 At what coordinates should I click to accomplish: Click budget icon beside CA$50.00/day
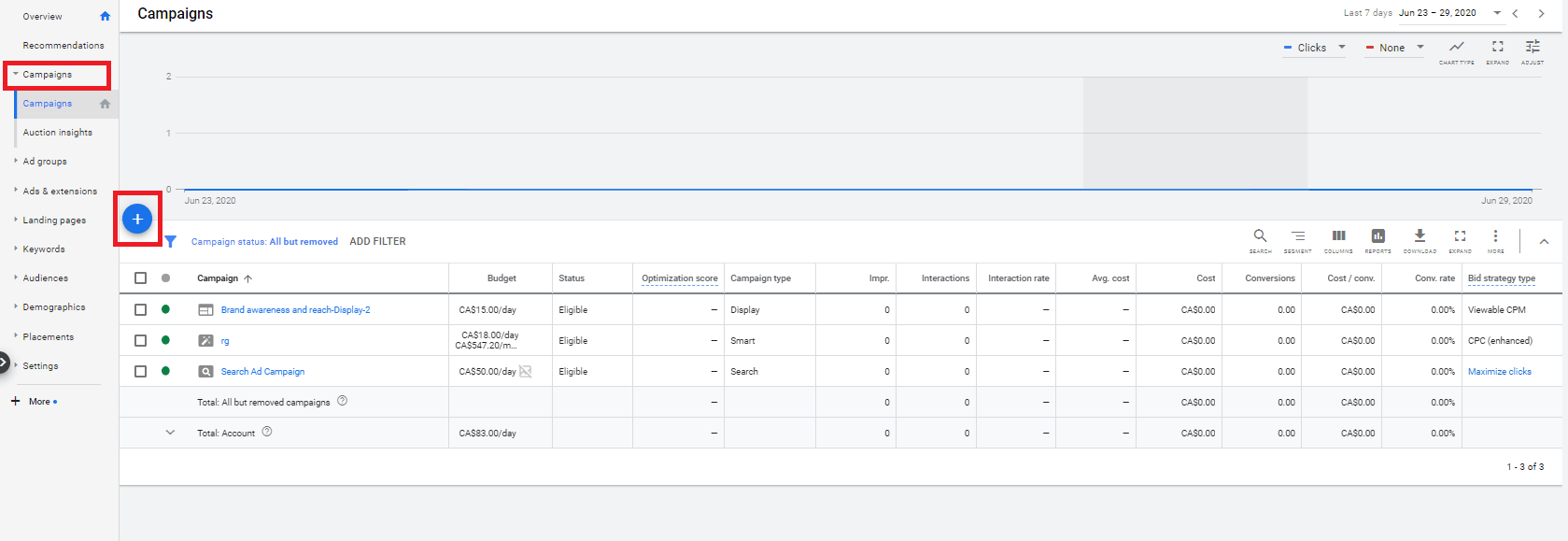(526, 372)
